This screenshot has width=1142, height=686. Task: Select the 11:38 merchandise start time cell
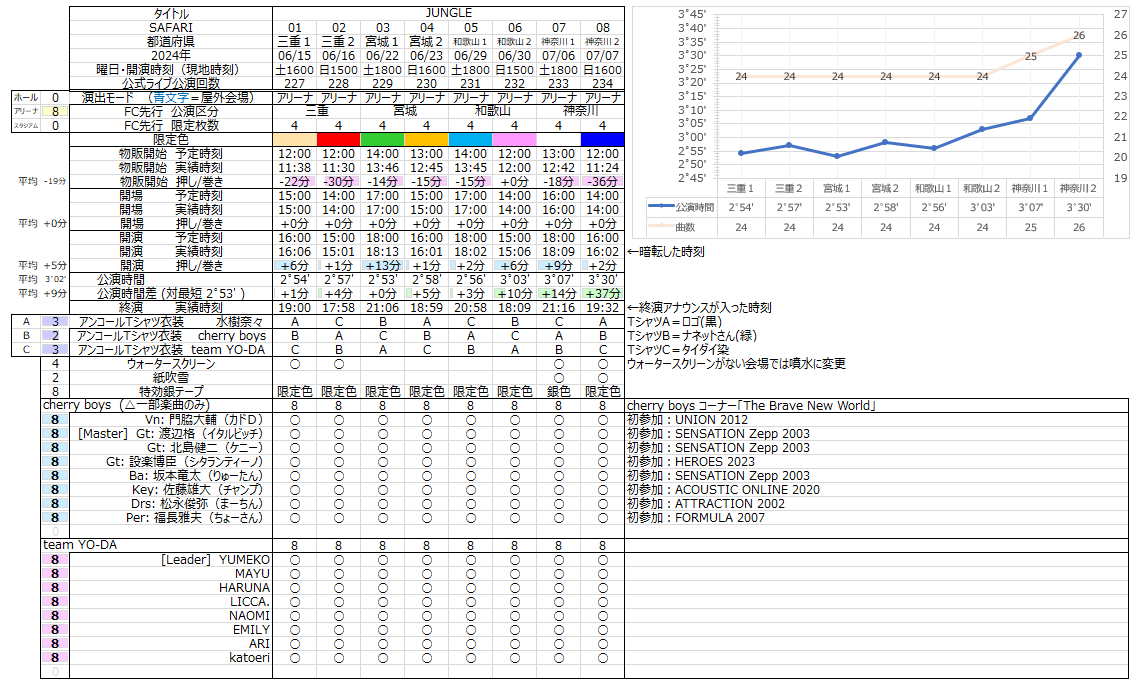pyautogui.click(x=295, y=167)
